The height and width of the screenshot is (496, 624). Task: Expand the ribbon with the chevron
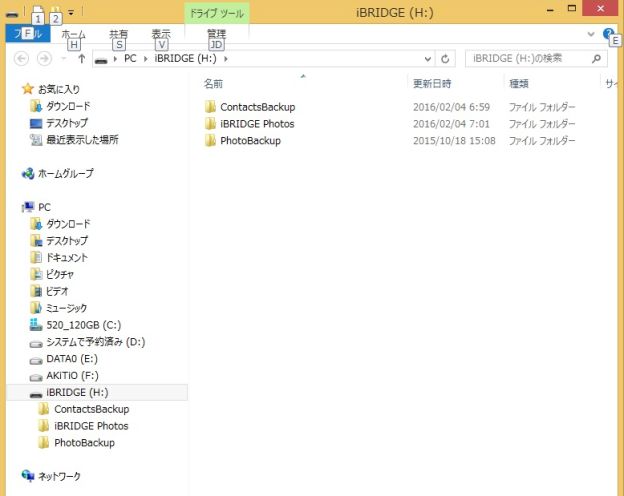pos(591,34)
